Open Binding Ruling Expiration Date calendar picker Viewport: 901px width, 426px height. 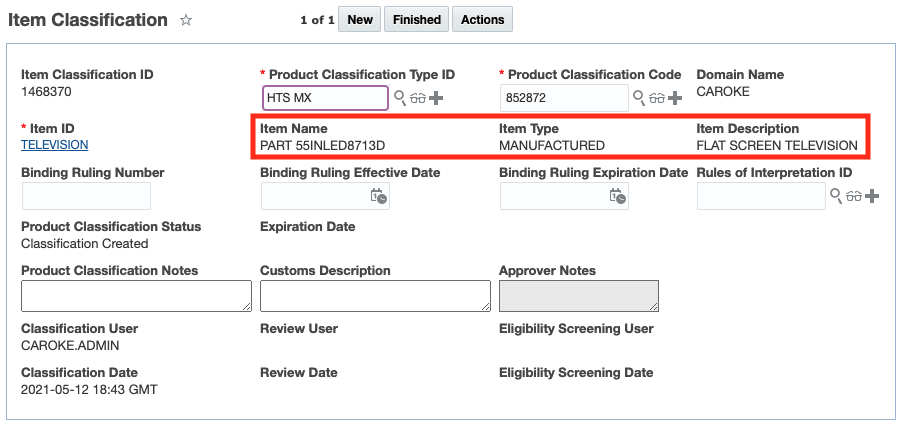click(618, 196)
